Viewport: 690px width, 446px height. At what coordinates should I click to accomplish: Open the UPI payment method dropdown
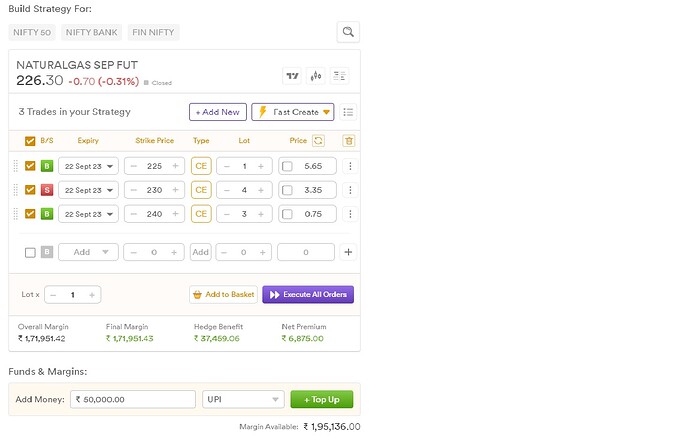[x=243, y=399]
